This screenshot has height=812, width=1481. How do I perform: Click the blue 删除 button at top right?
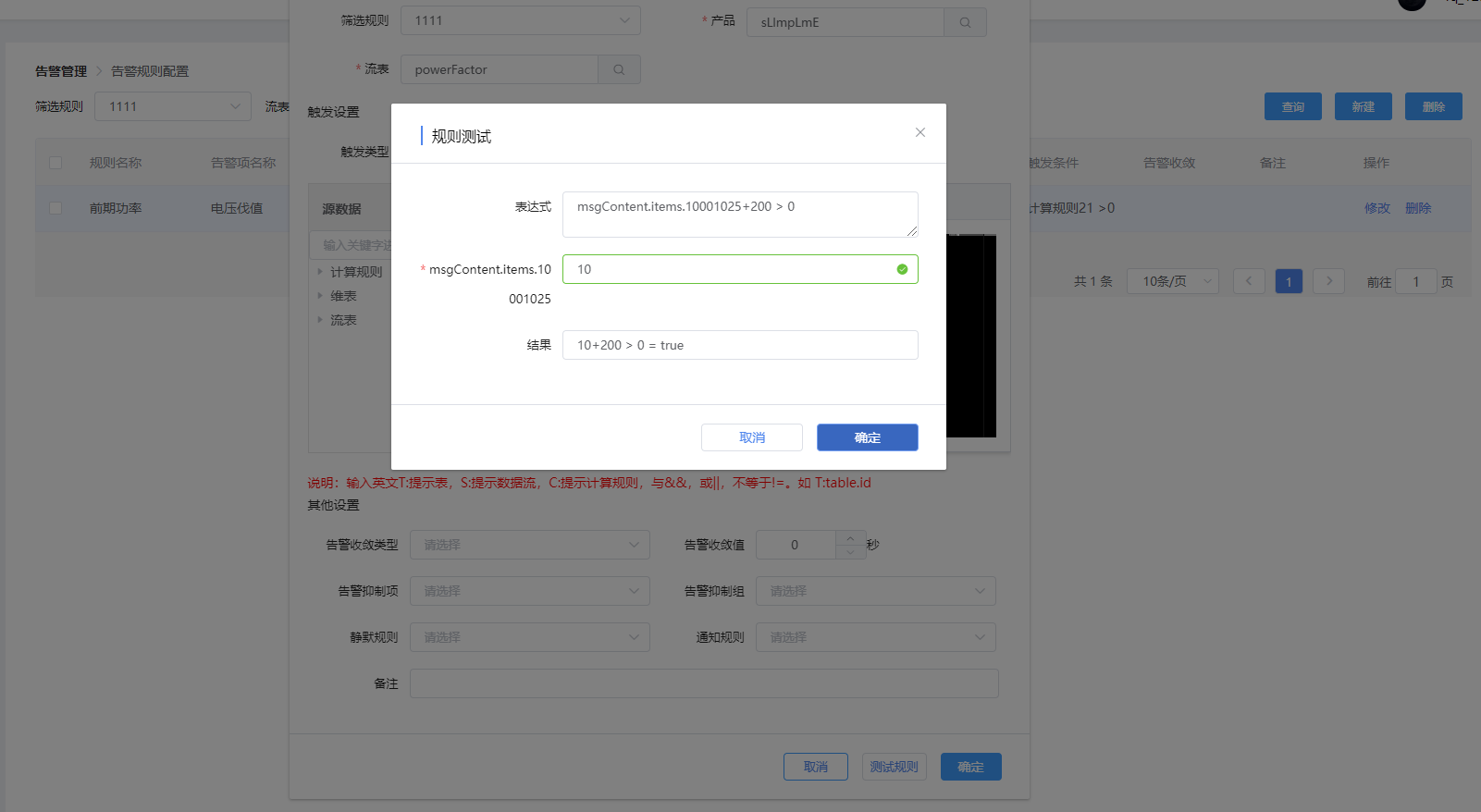[x=1433, y=106]
